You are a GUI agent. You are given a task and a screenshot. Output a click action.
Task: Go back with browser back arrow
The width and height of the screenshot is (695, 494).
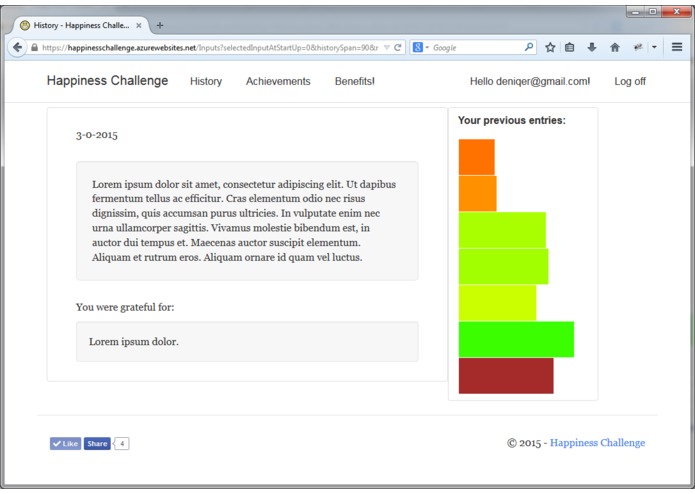[x=17, y=47]
